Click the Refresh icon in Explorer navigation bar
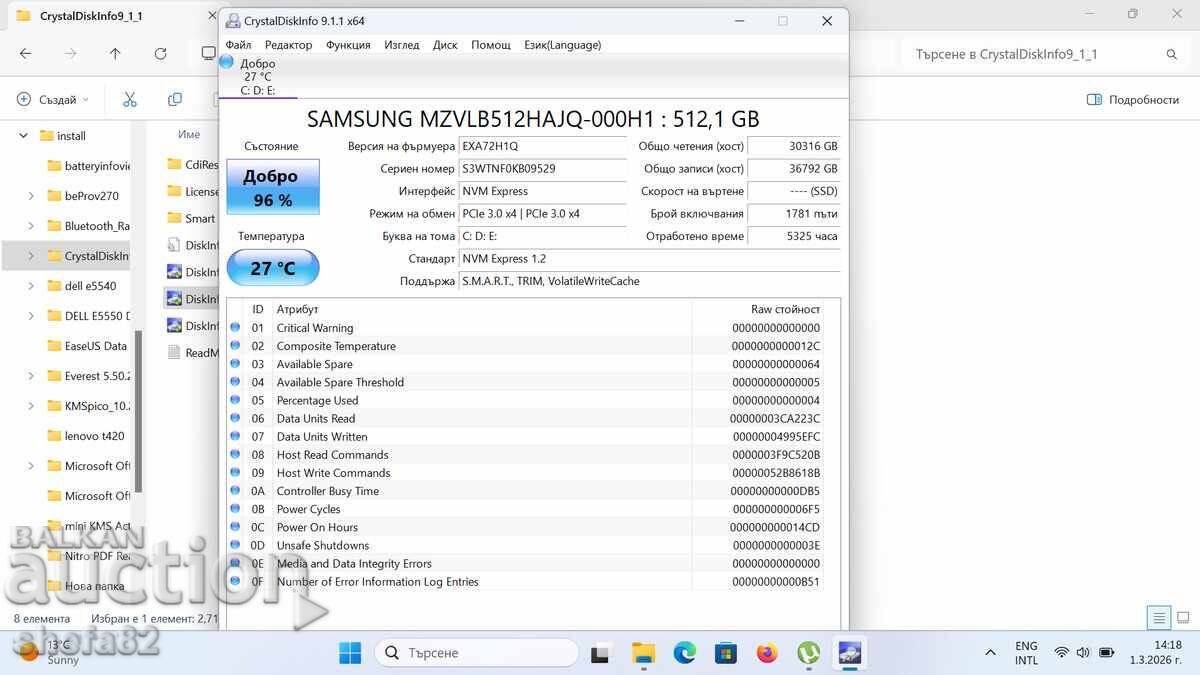Image resolution: width=1200 pixels, height=675 pixels. pos(160,55)
